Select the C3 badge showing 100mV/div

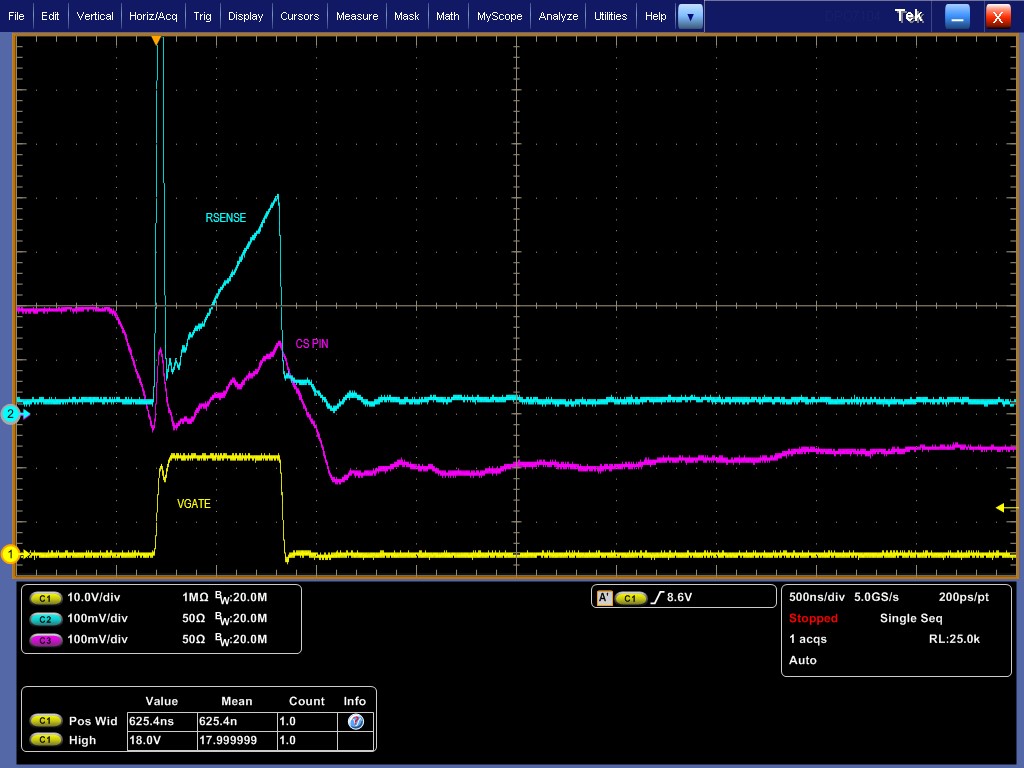tap(44, 640)
